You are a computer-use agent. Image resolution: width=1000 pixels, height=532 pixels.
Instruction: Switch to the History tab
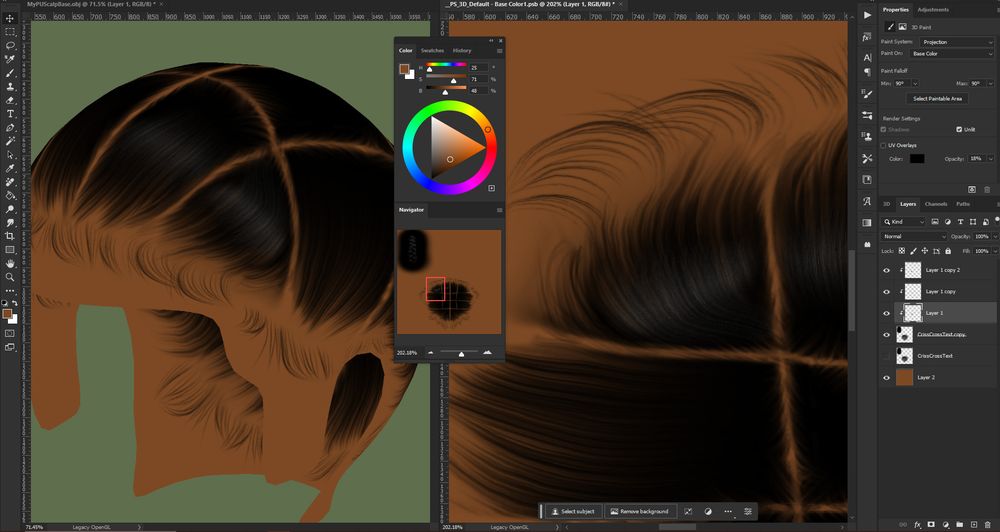pos(462,50)
